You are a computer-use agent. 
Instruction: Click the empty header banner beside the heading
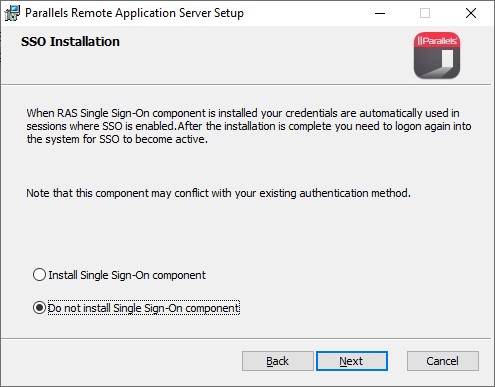pyautogui.click(x=267, y=55)
